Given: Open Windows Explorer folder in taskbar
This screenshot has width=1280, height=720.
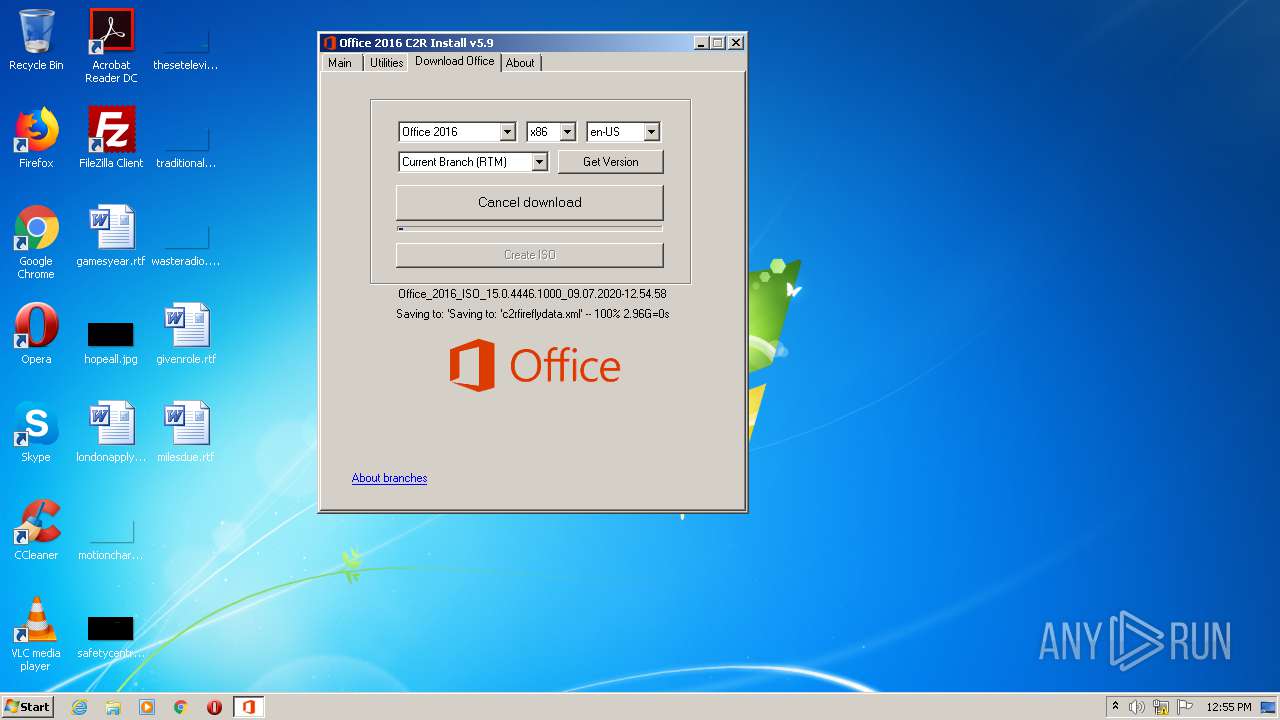Looking at the screenshot, I should 113,707.
